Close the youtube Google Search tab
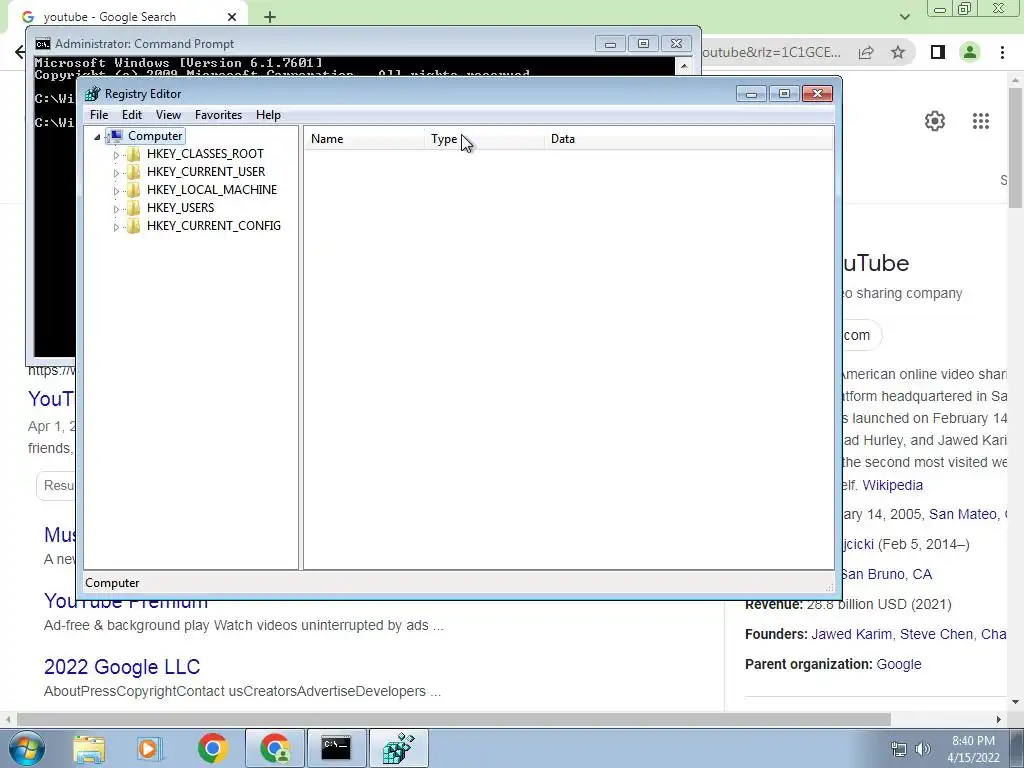1024x768 pixels. pos(232,17)
